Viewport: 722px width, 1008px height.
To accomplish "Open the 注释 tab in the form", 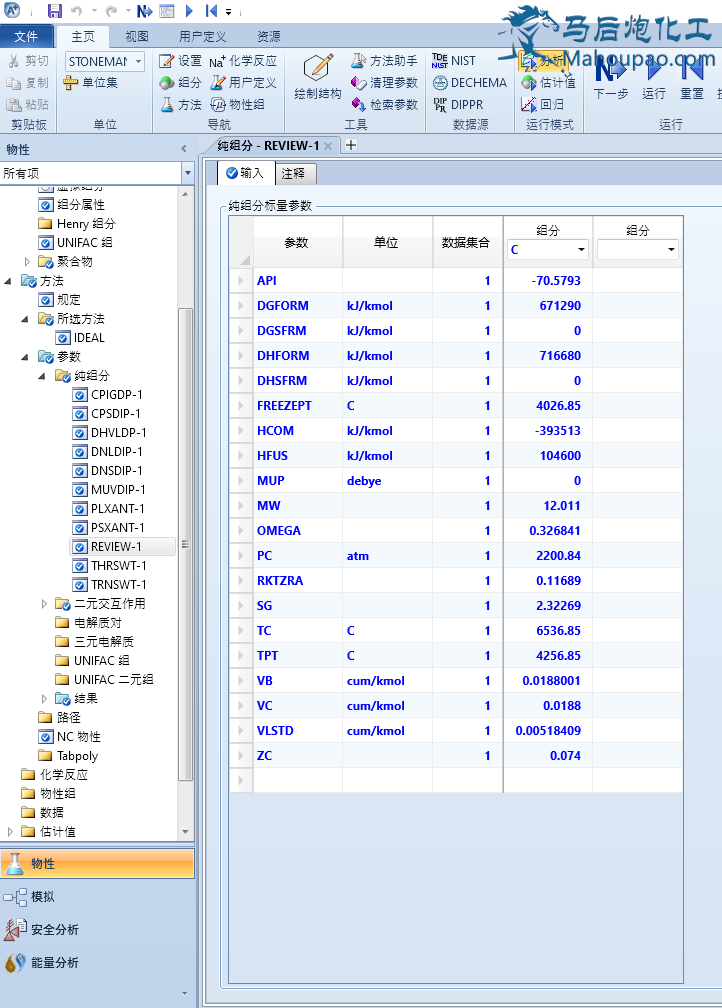I will click(293, 173).
